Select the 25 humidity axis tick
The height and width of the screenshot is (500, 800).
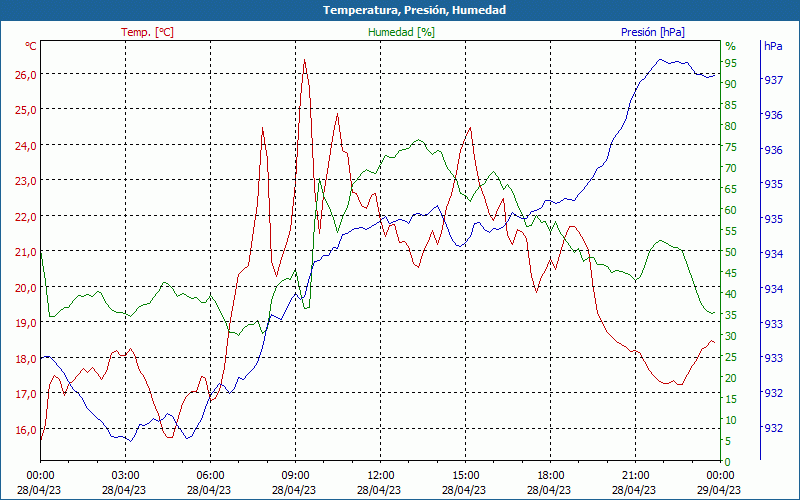[x=731, y=357]
